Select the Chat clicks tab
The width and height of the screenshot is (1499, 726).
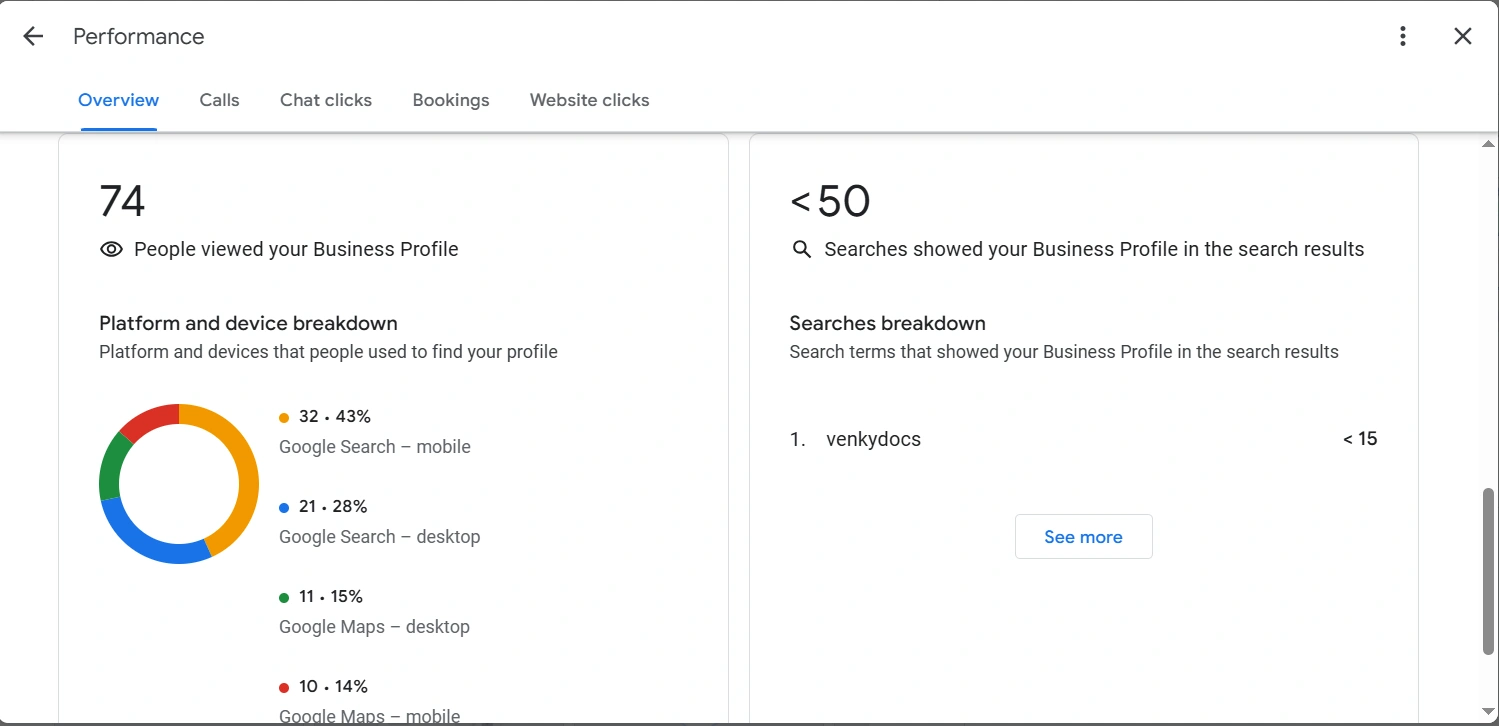pos(326,100)
